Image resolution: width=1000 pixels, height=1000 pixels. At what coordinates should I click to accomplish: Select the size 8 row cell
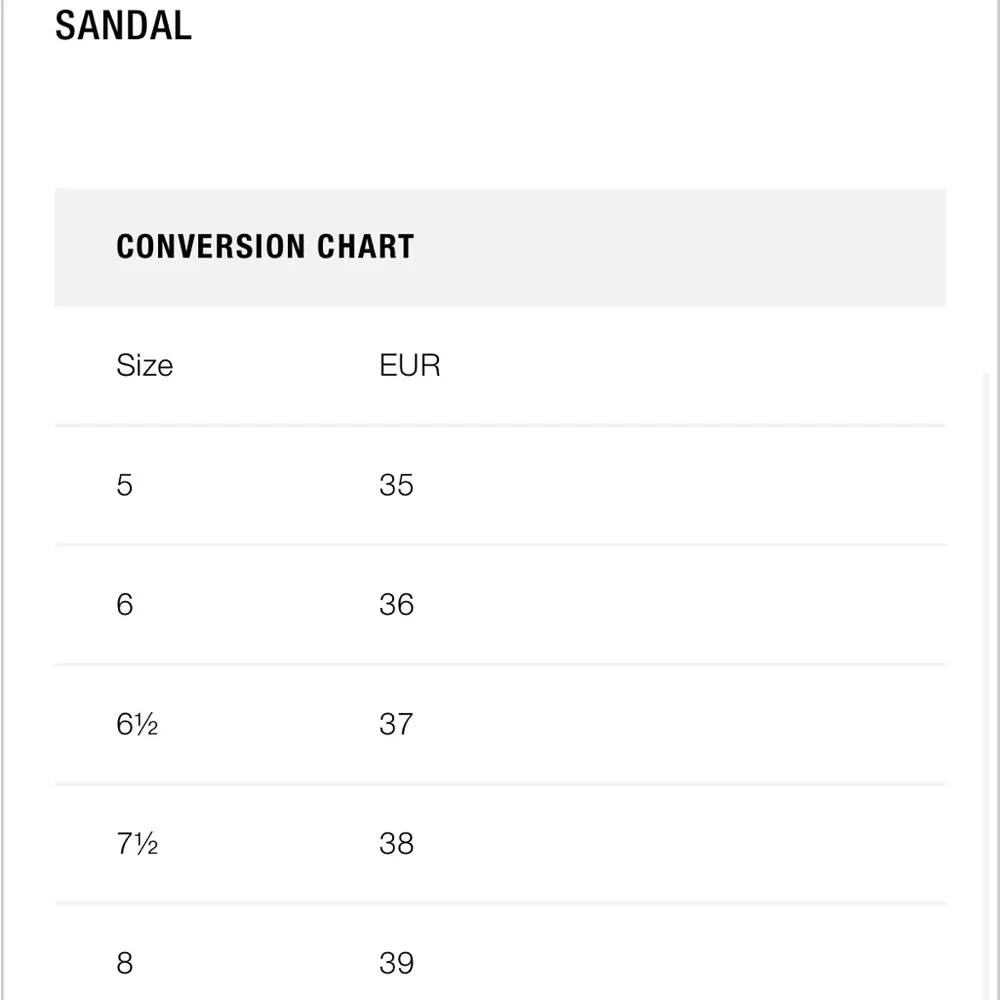click(124, 962)
